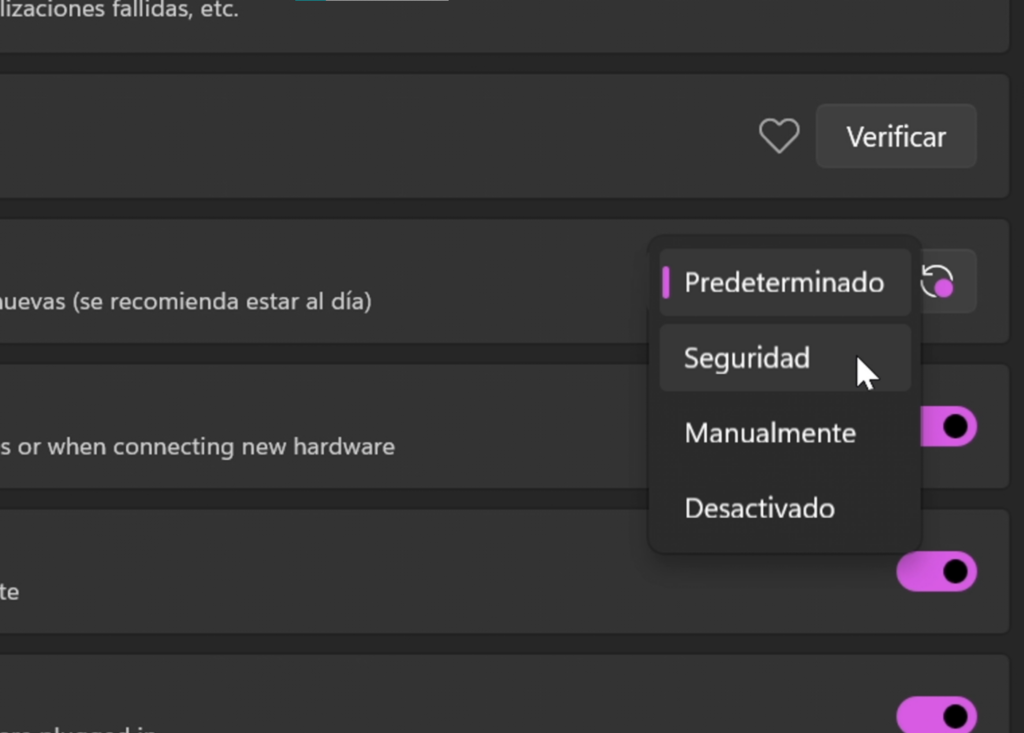Click the Predeterminado dropdown header
The width and height of the screenshot is (1024, 733).
(783, 282)
